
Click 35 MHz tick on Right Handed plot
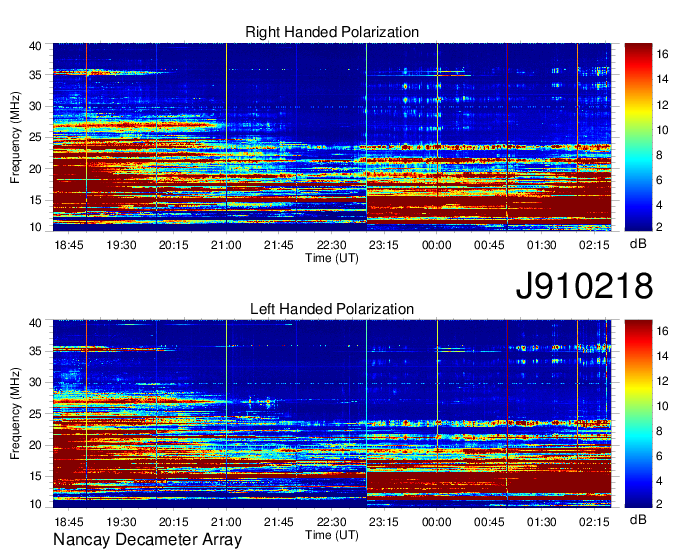pos(35,75)
